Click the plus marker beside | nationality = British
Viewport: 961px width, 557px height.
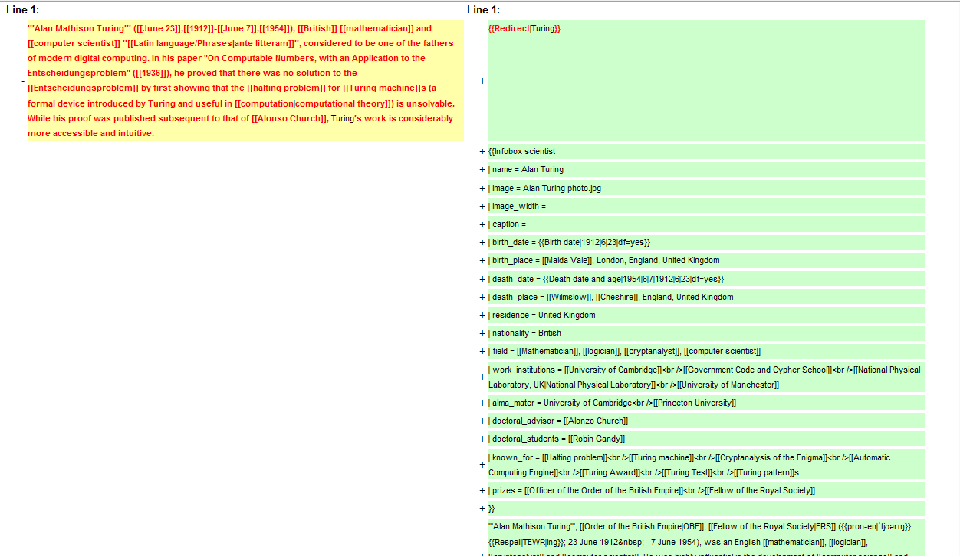(482, 333)
